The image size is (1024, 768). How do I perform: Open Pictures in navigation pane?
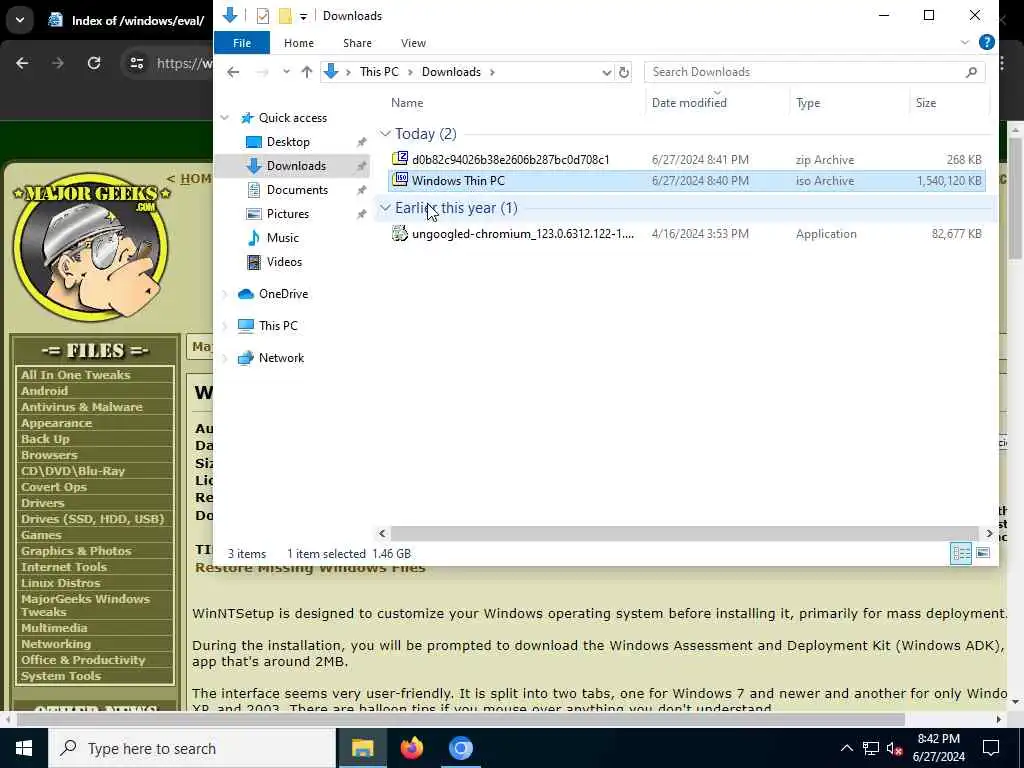tap(287, 214)
